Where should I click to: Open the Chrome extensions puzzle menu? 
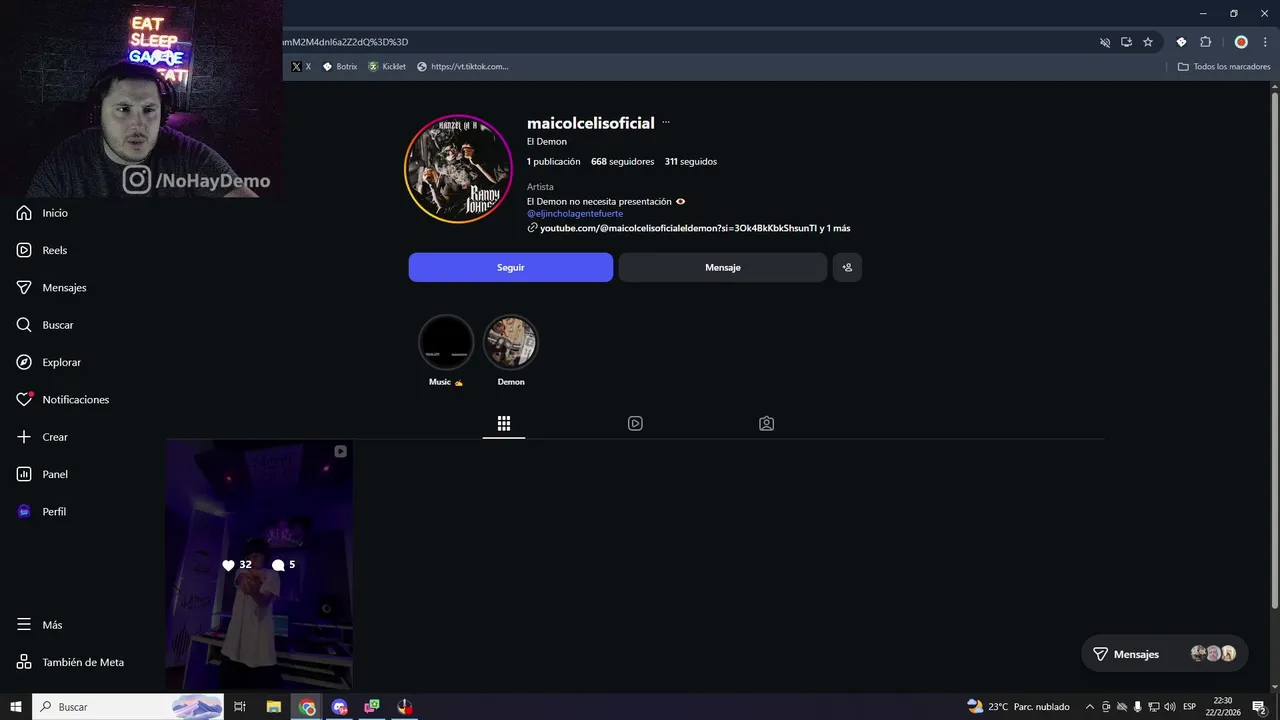pyautogui.click(x=1205, y=42)
